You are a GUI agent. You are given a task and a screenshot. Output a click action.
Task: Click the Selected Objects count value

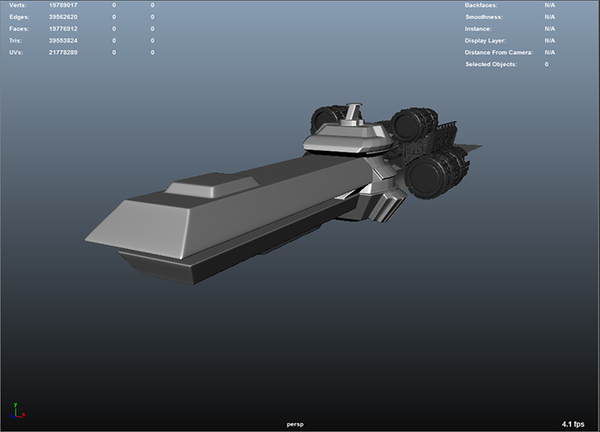[x=547, y=64]
